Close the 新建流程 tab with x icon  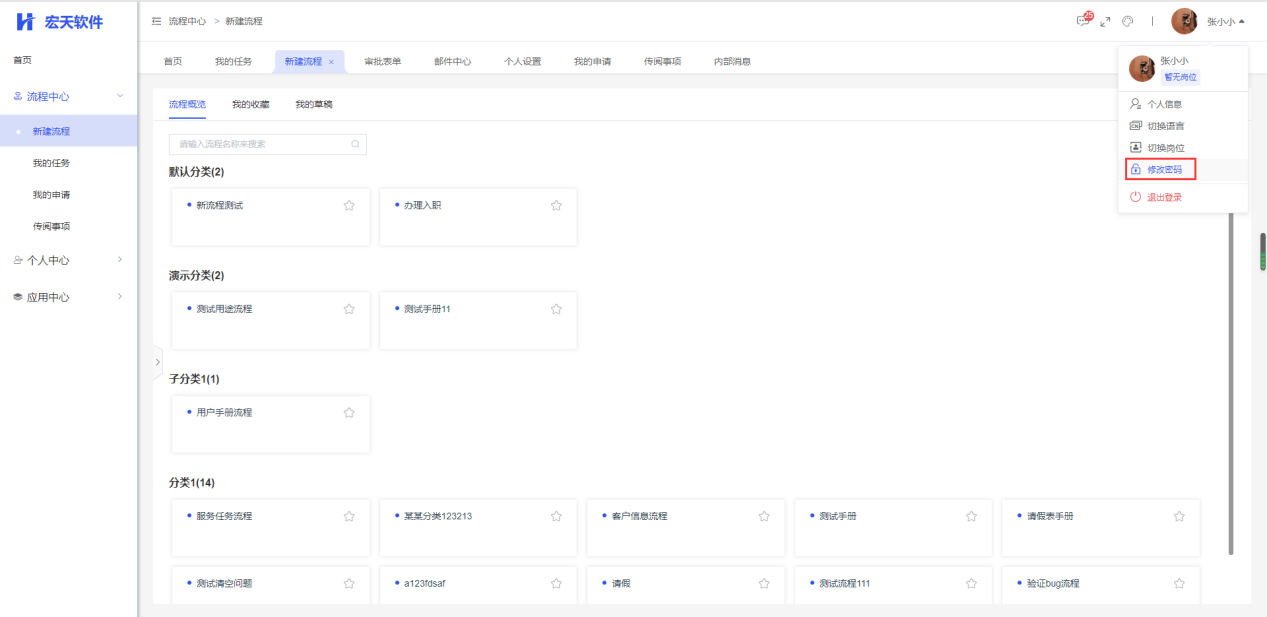pos(331,62)
